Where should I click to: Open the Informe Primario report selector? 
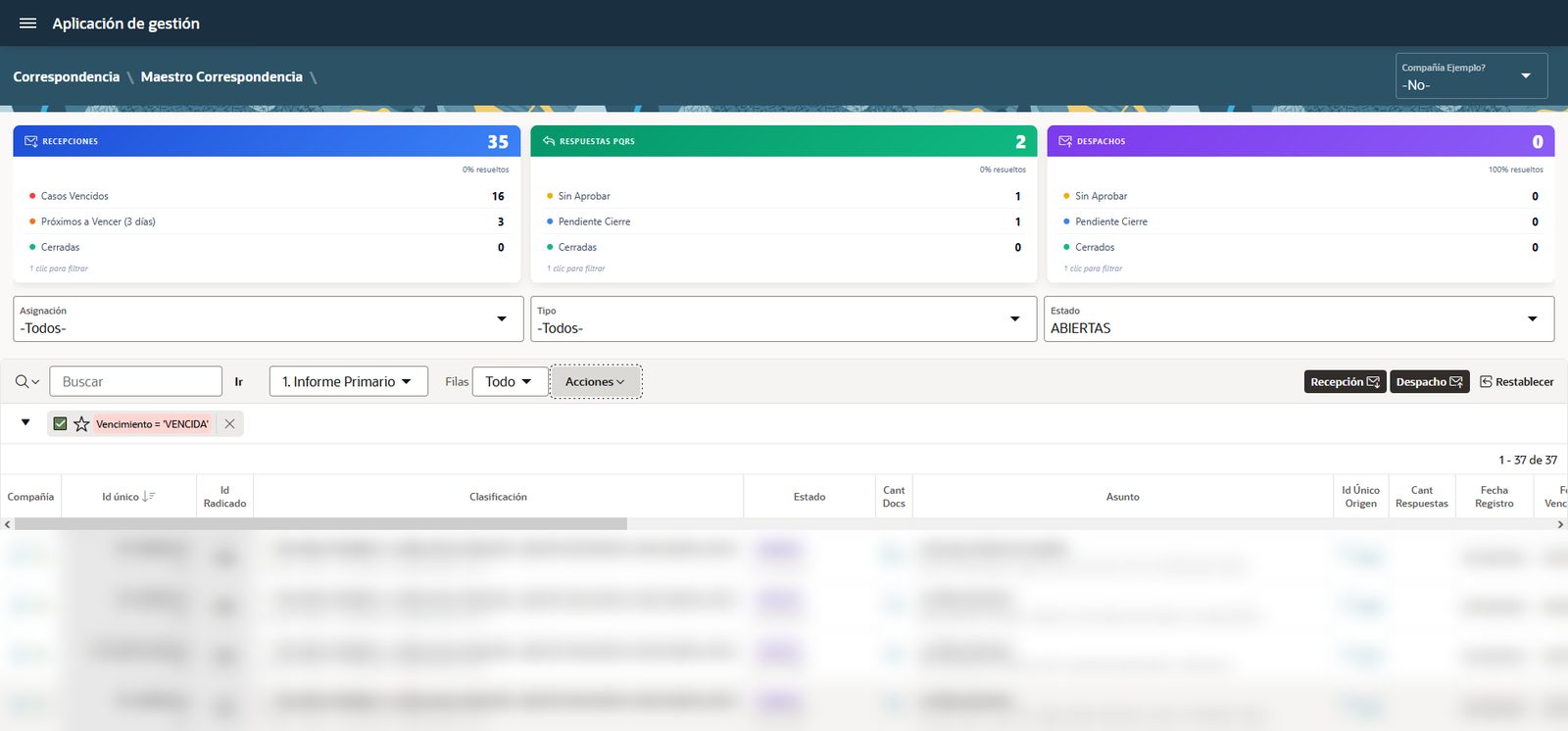[x=349, y=382]
